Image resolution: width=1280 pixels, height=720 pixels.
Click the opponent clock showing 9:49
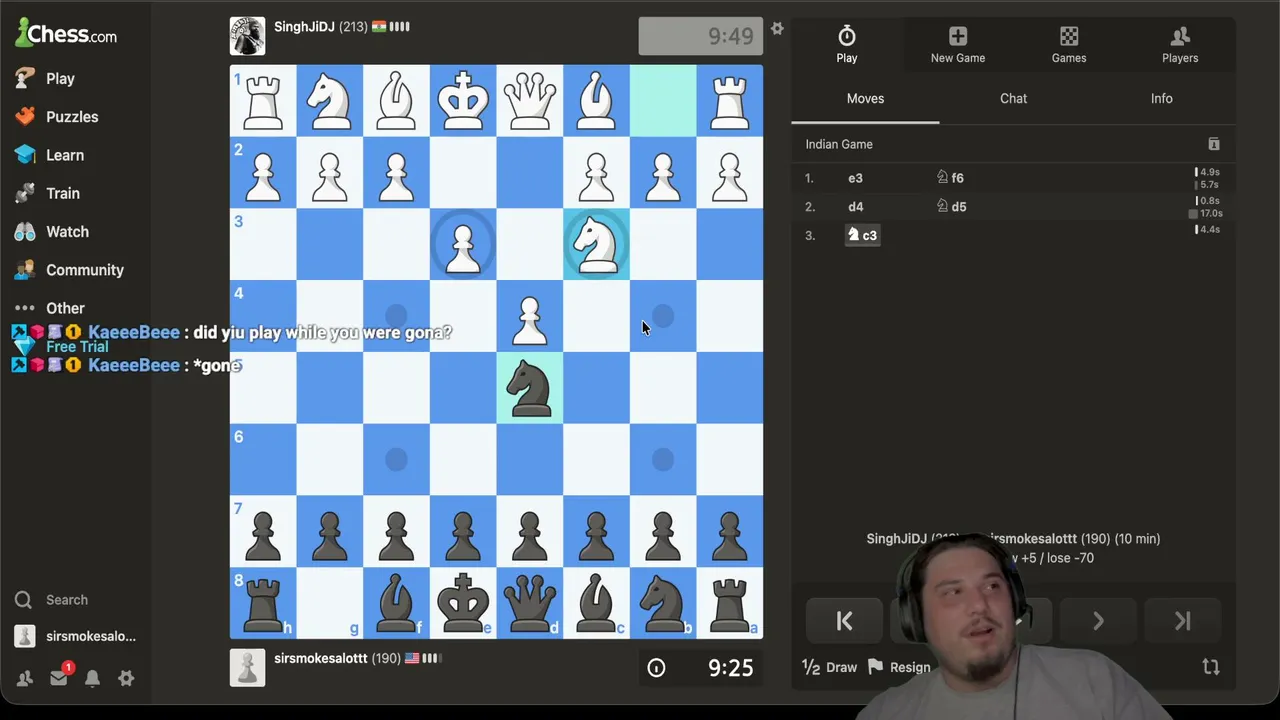coord(700,36)
